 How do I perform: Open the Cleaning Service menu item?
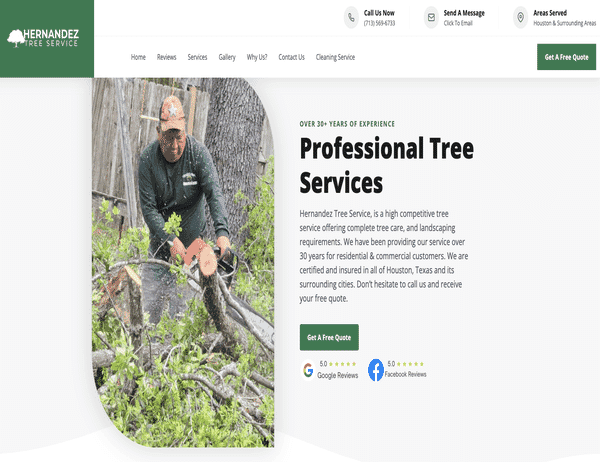tap(335, 57)
